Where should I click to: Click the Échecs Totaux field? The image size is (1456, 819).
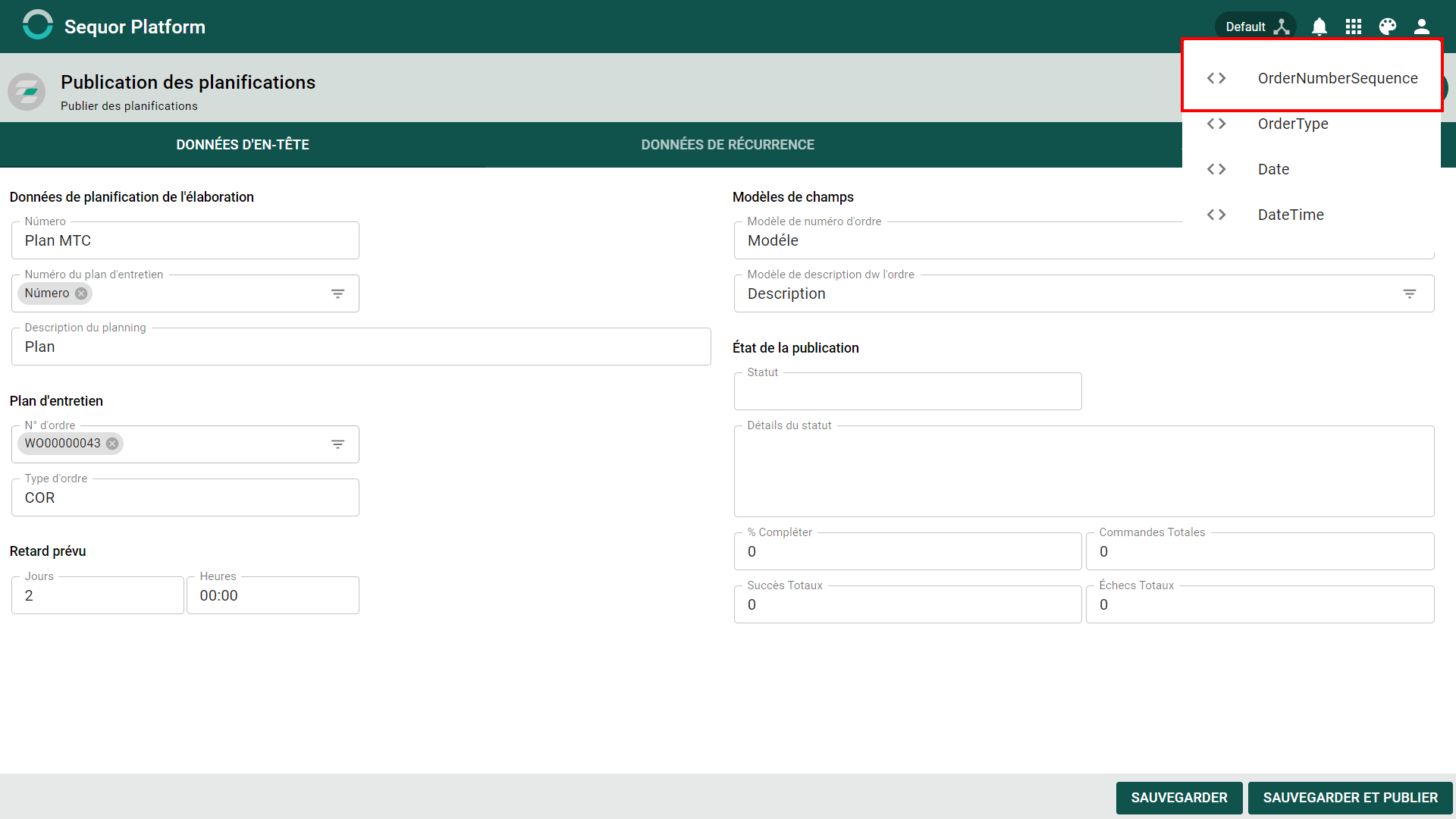(1260, 604)
